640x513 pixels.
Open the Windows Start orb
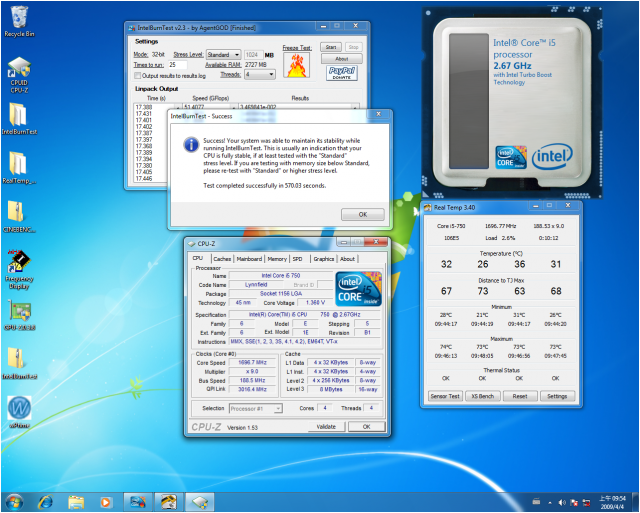[14, 502]
